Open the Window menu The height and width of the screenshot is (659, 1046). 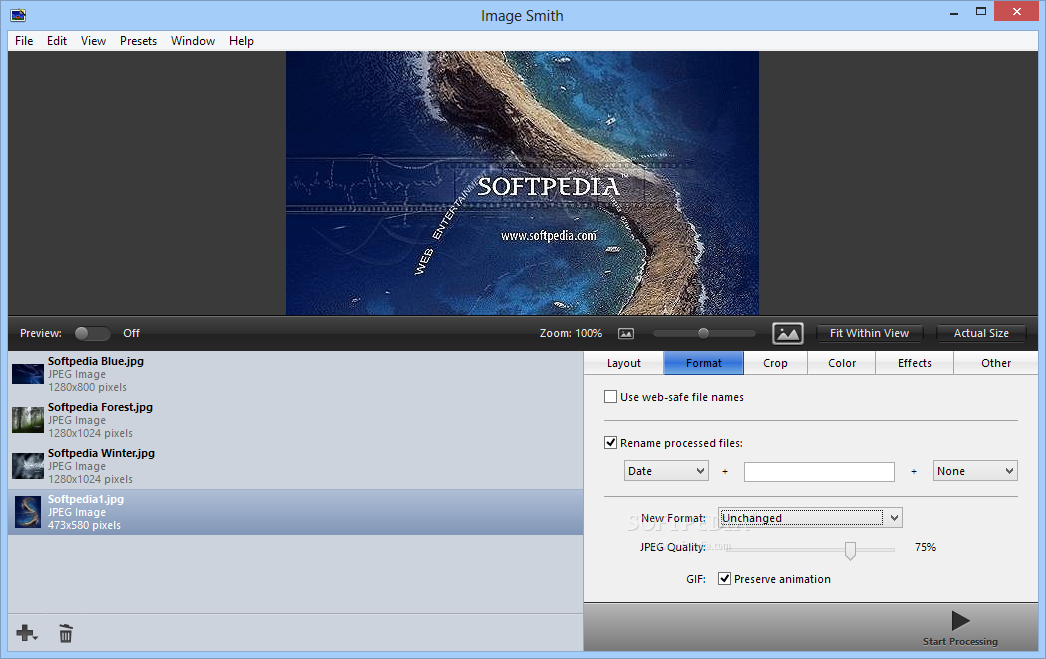[193, 41]
